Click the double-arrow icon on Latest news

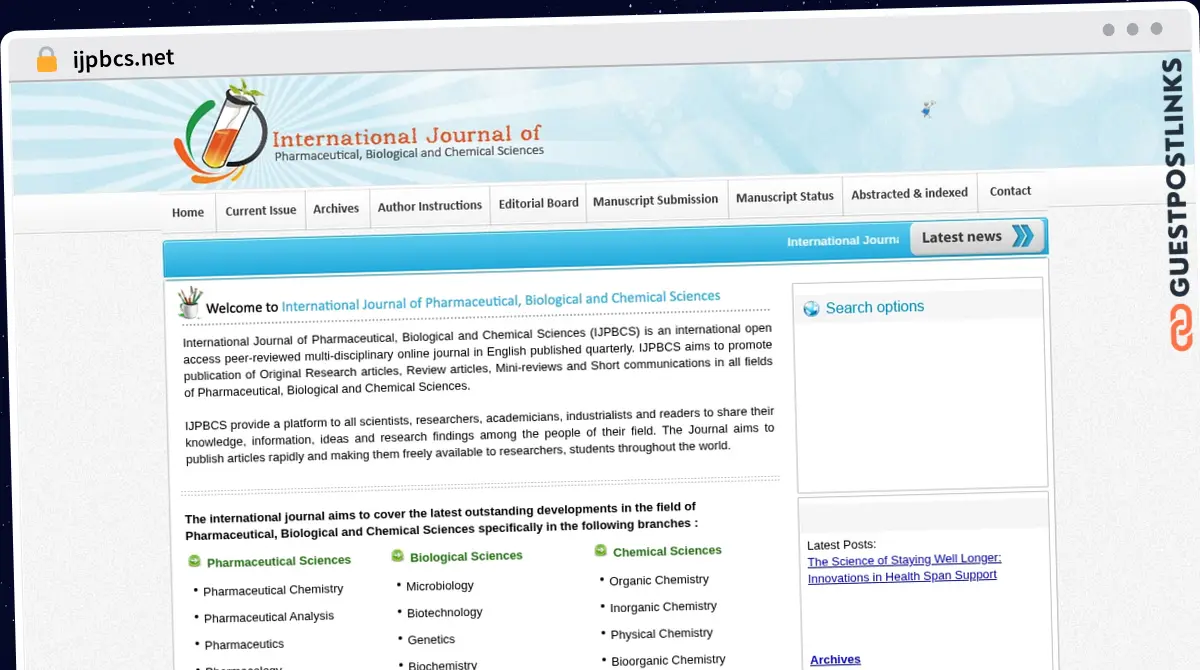click(1019, 237)
